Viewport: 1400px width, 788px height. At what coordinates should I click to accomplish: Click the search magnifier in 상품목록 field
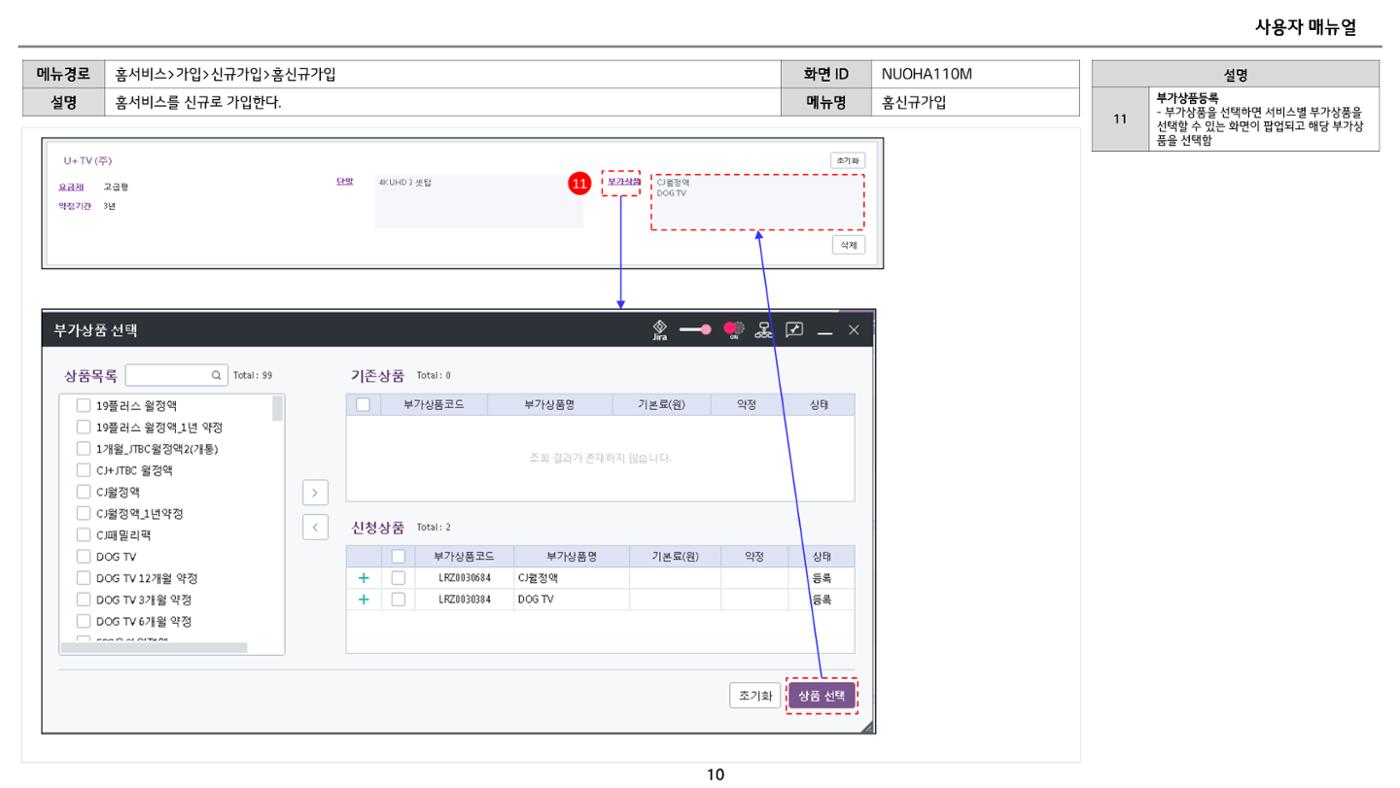(x=217, y=376)
